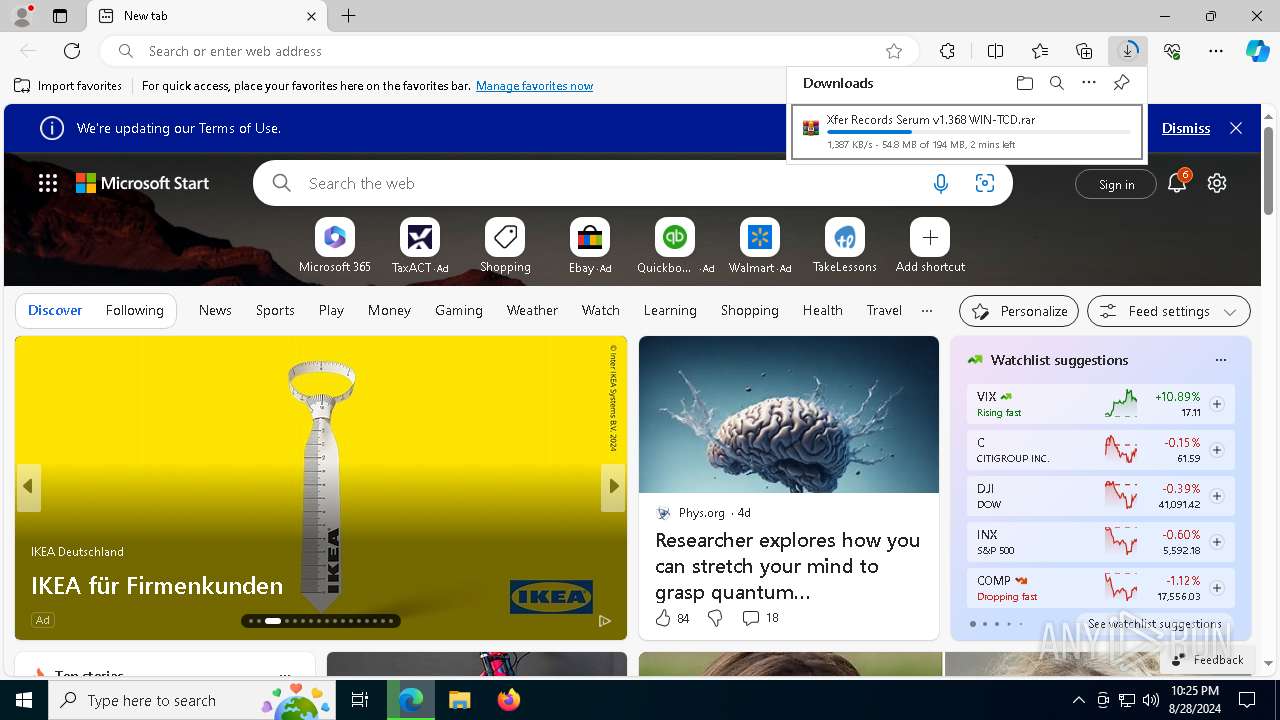
Task: Click the Serum download progress bar
Action: click(x=979, y=132)
